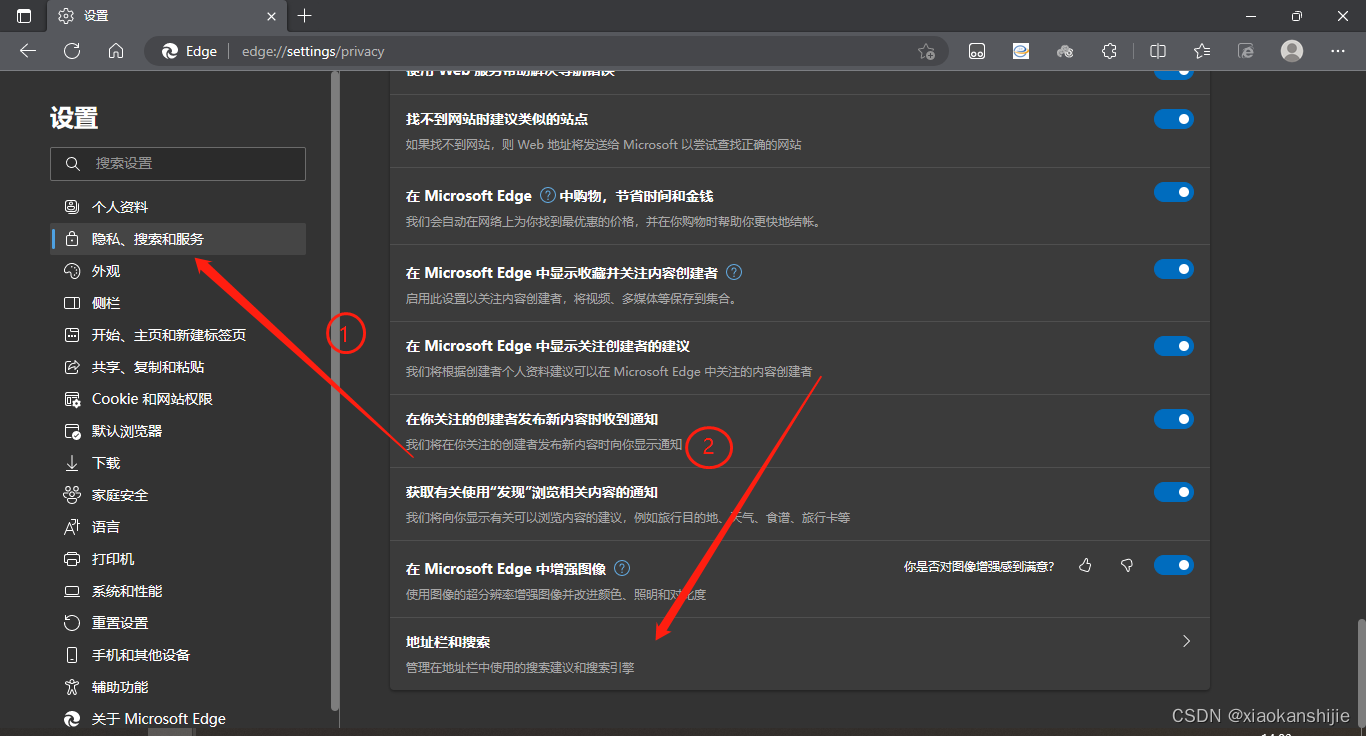Open 下载 settings section

(178, 463)
